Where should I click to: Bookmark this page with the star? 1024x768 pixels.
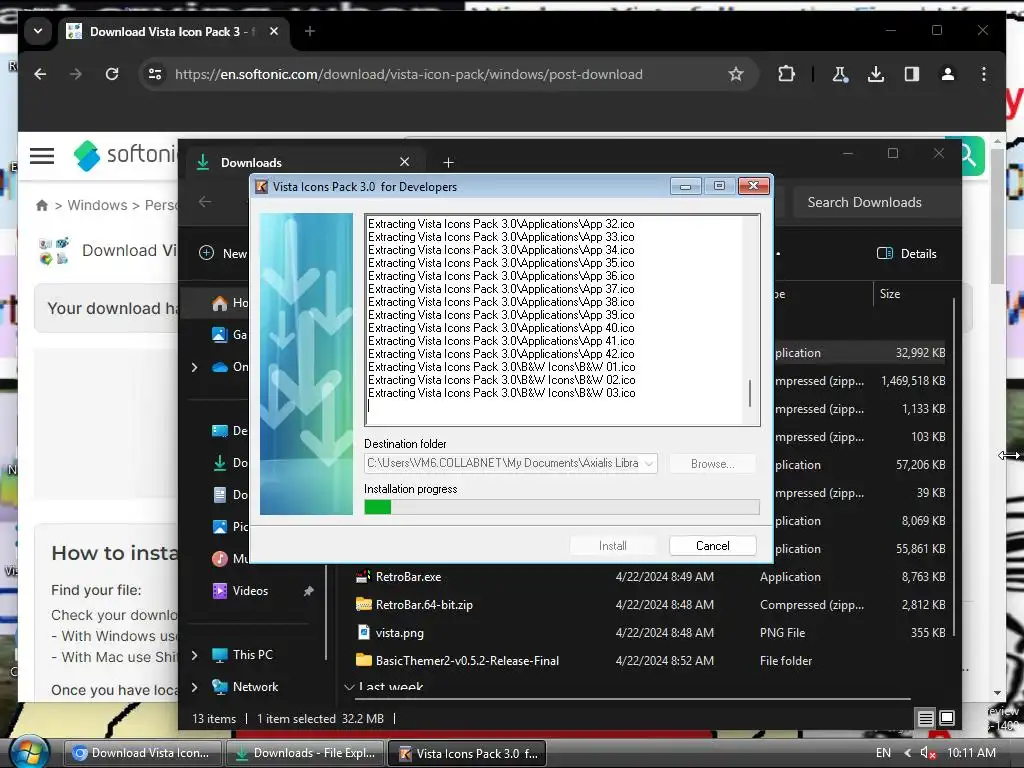(x=736, y=74)
